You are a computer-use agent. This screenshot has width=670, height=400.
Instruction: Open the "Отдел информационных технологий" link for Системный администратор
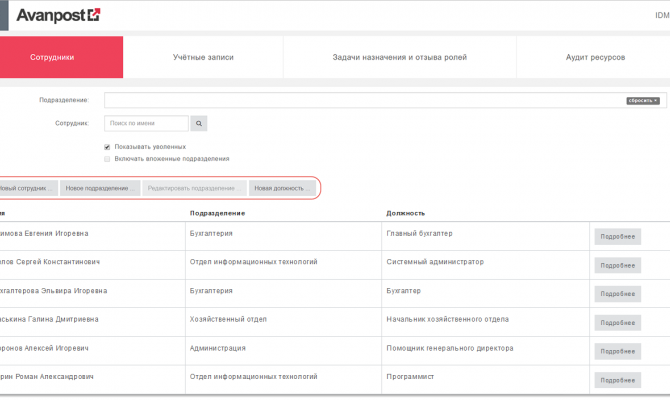(253, 262)
